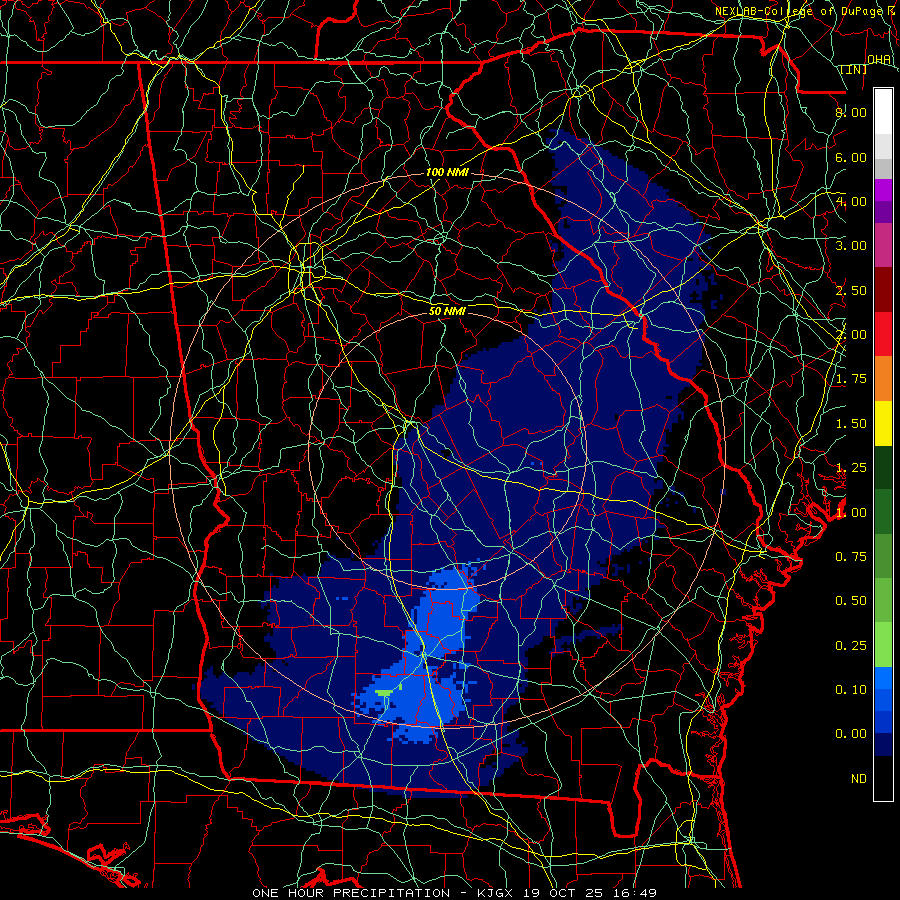900x900 pixels.
Task: Click the 1.75 legend value
Action: (x=851, y=379)
